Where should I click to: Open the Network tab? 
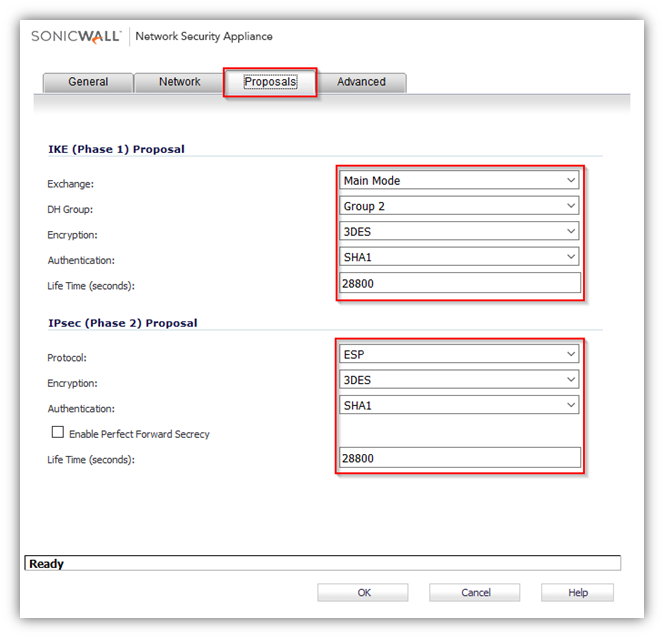coord(180,82)
